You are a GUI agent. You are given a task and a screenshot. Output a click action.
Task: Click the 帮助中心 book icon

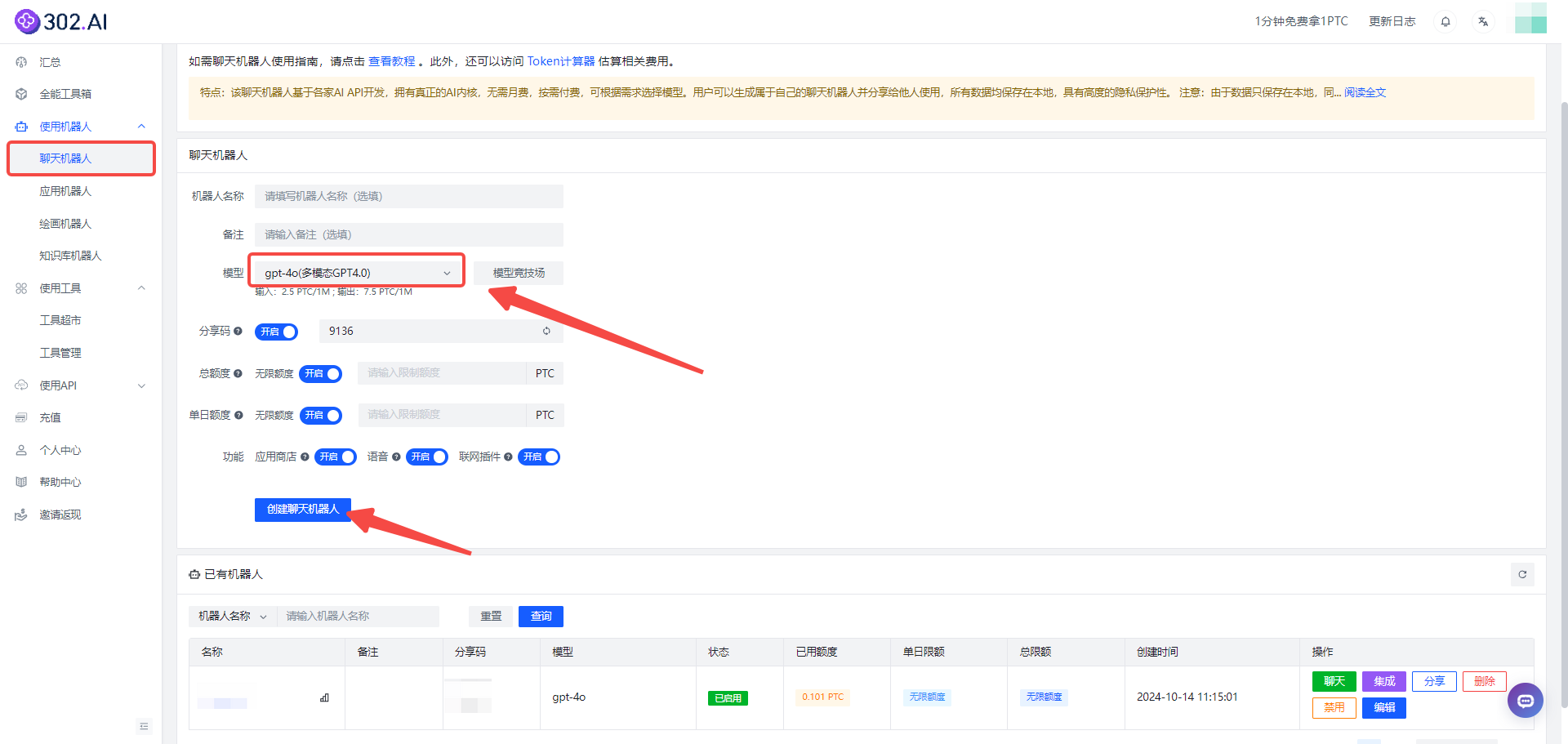tap(21, 482)
